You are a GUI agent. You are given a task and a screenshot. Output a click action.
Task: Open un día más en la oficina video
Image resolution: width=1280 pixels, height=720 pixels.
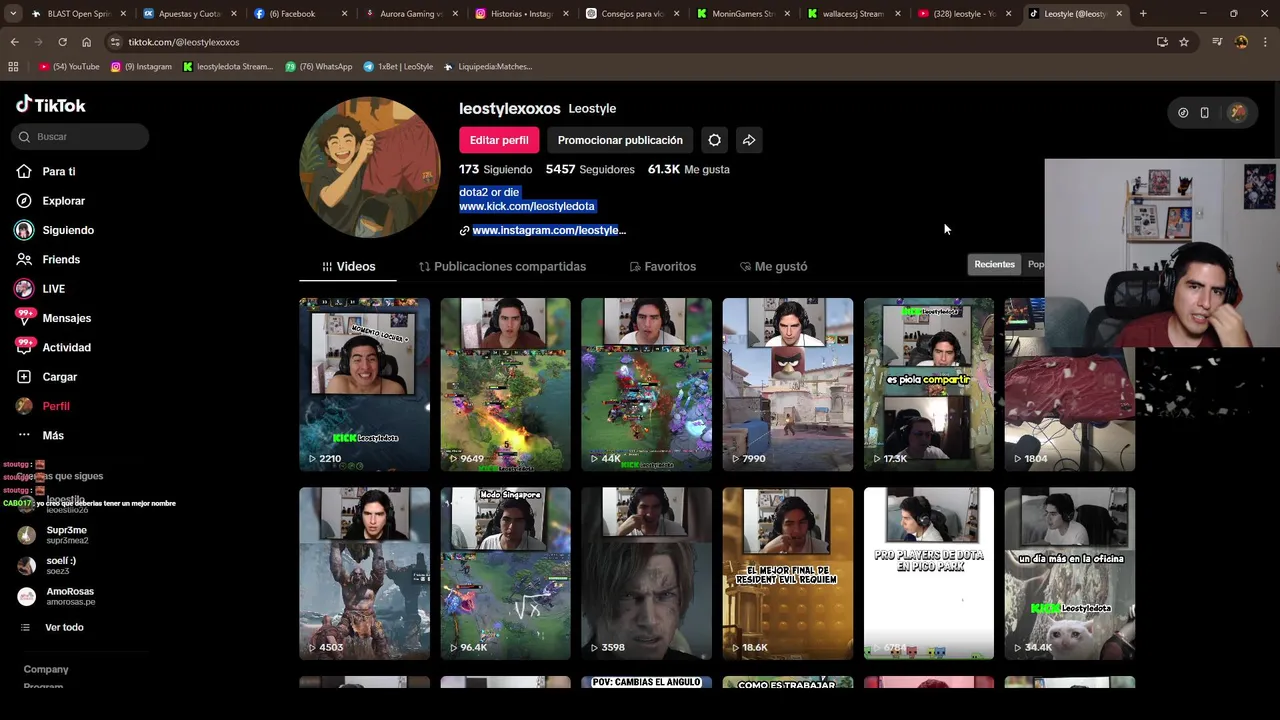pyautogui.click(x=1069, y=573)
